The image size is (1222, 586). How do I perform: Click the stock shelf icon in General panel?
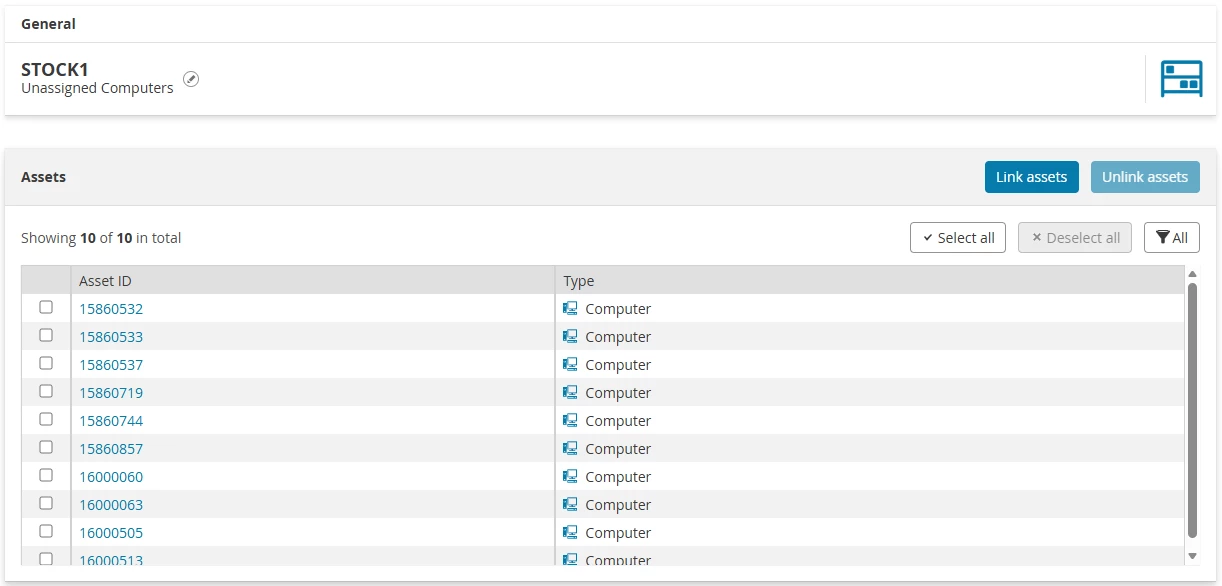[x=1181, y=79]
